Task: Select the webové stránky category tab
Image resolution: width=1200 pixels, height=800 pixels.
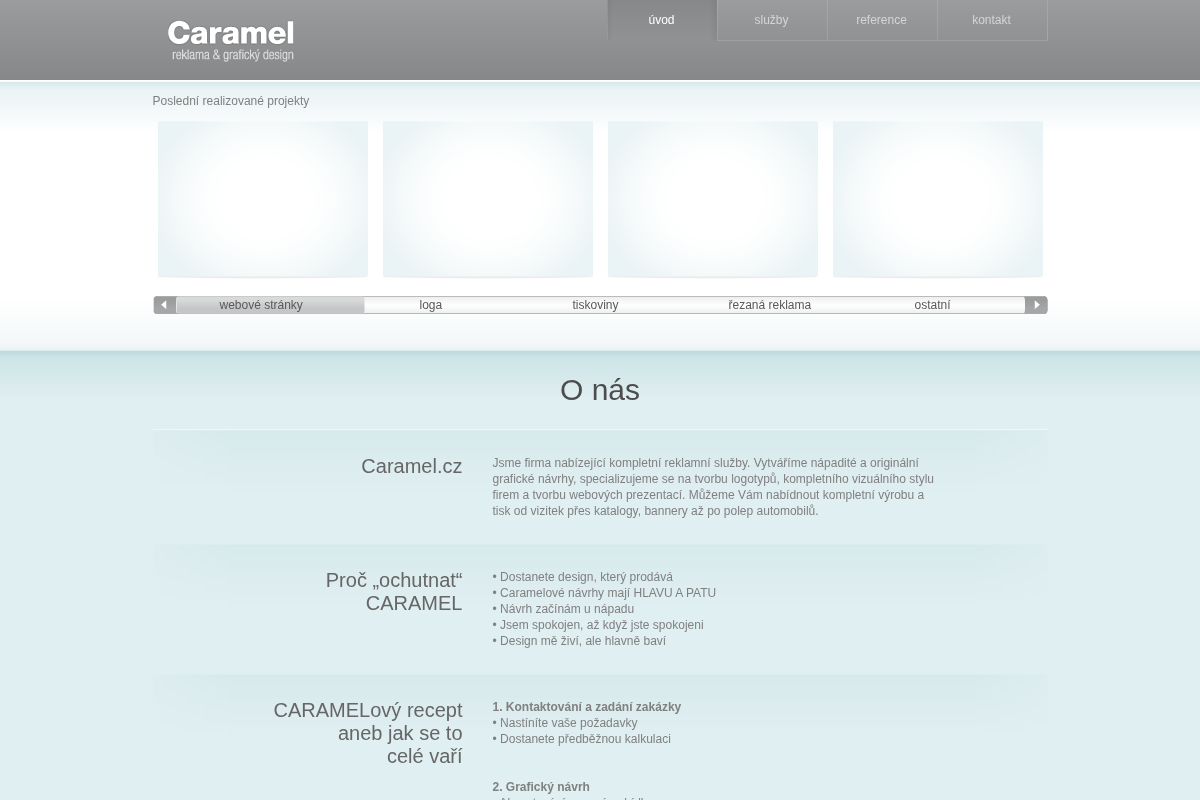Action: tap(261, 305)
